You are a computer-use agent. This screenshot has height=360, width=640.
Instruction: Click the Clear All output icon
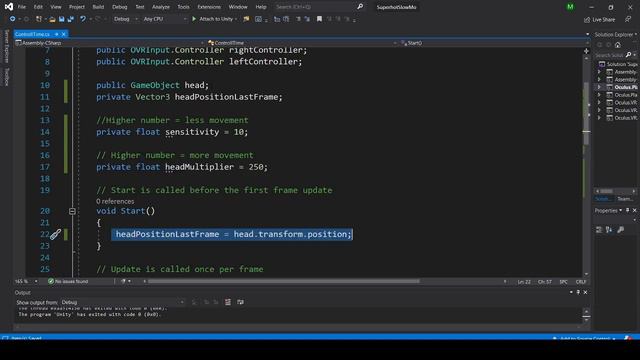pos(228,302)
